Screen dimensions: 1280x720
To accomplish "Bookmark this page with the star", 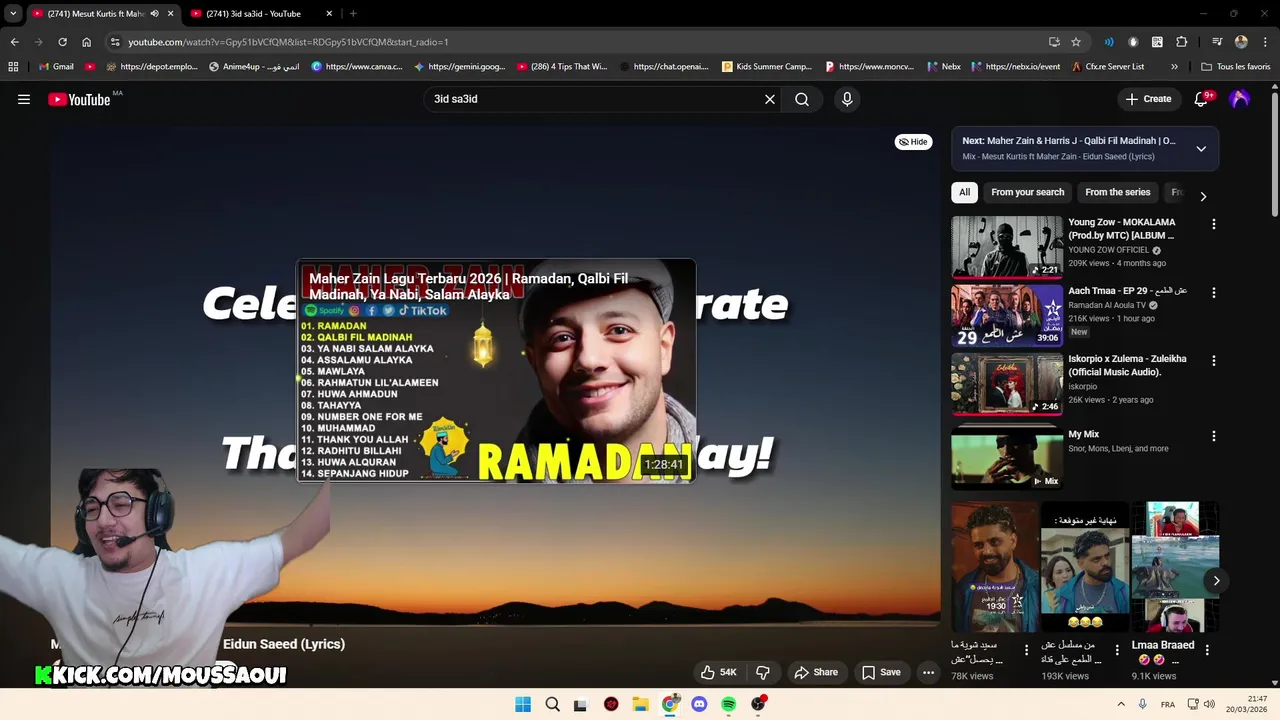I will (x=1076, y=42).
